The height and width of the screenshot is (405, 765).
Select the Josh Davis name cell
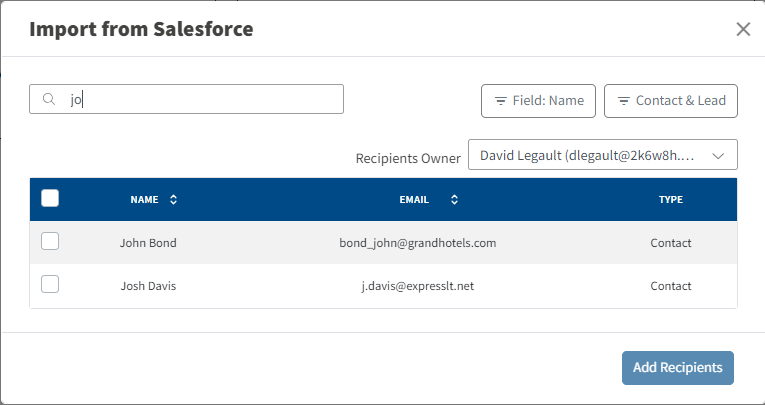pyautogui.click(x=148, y=286)
